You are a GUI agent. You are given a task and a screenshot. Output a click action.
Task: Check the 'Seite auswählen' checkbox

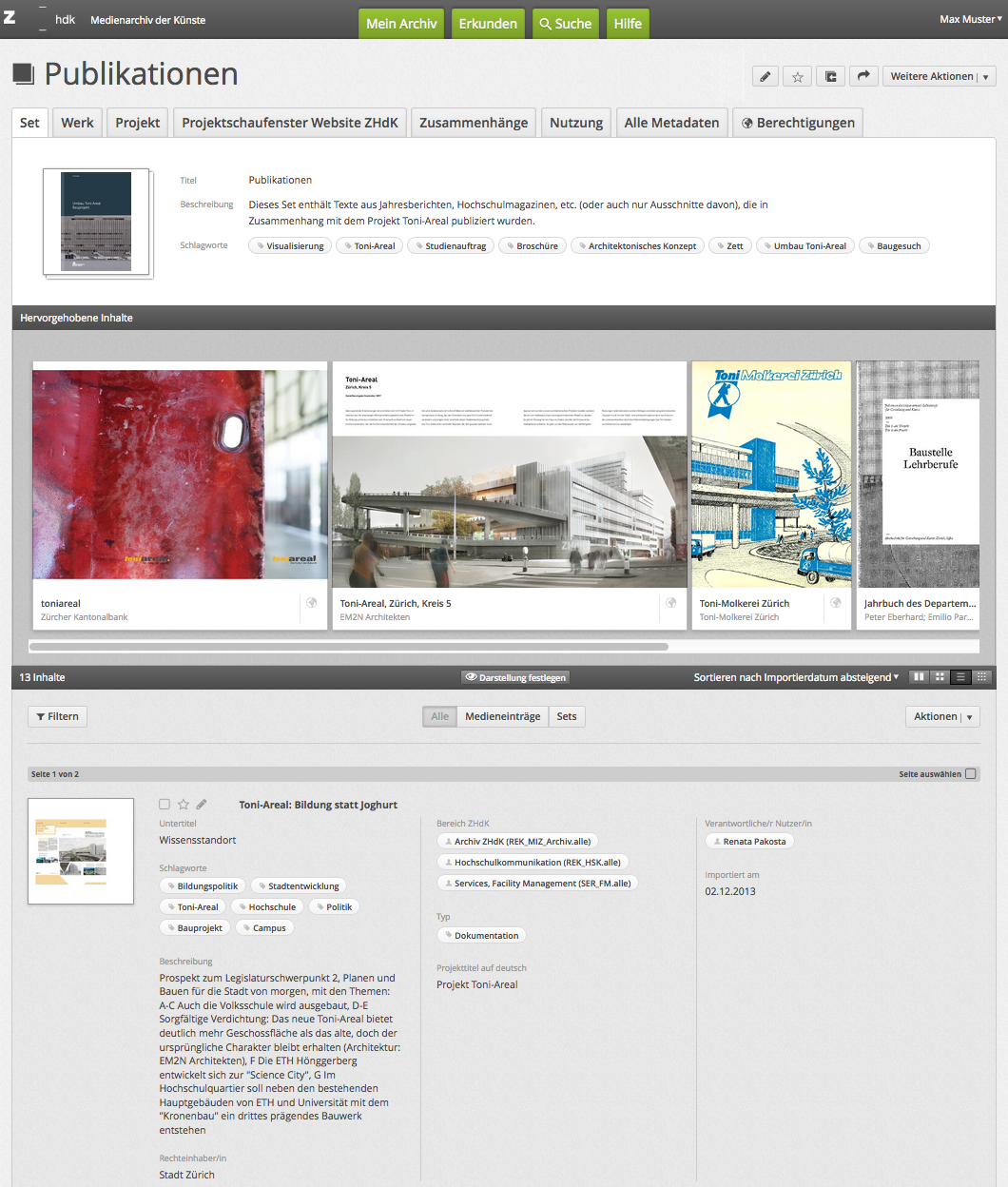click(x=970, y=774)
